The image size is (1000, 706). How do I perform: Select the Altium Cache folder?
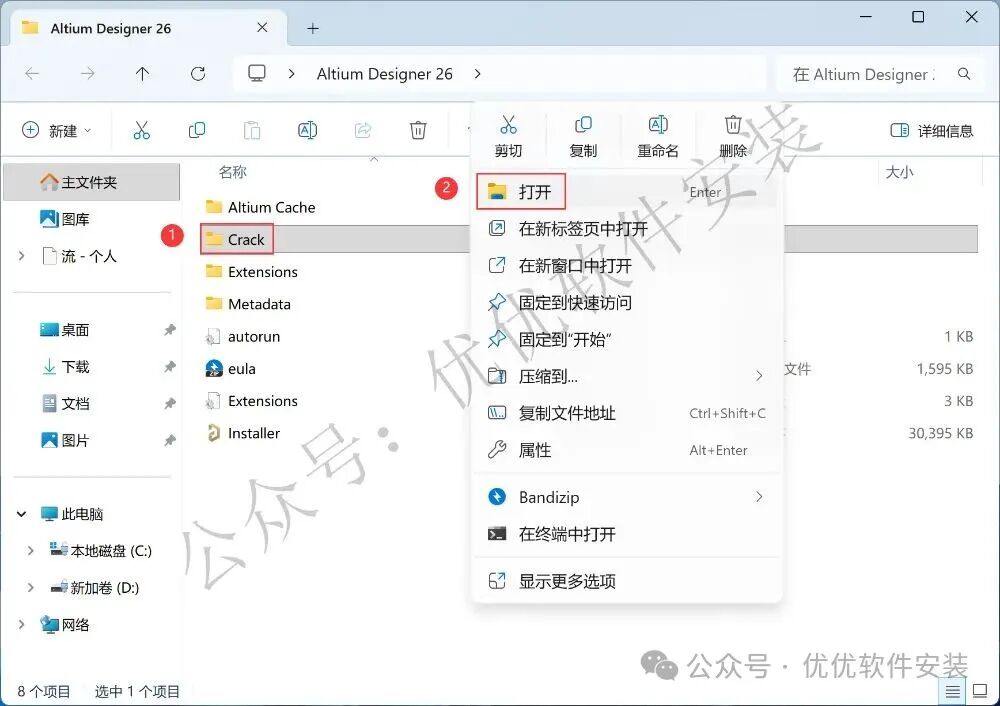(260, 207)
